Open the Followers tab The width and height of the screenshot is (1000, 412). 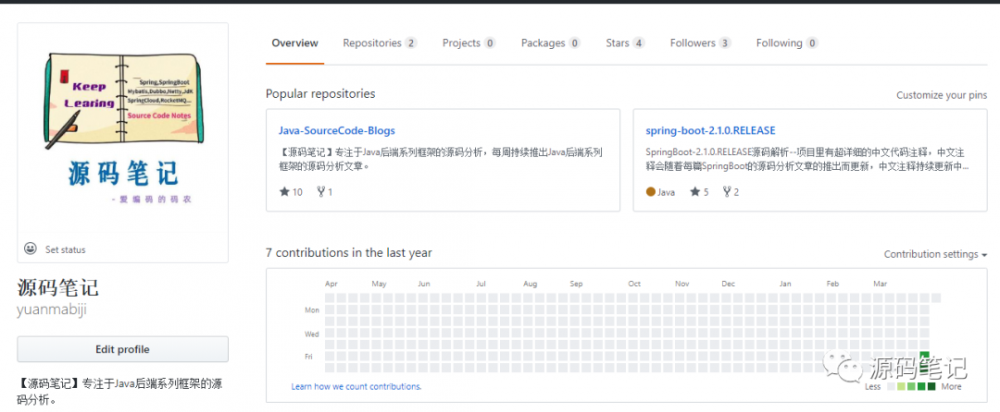click(700, 43)
